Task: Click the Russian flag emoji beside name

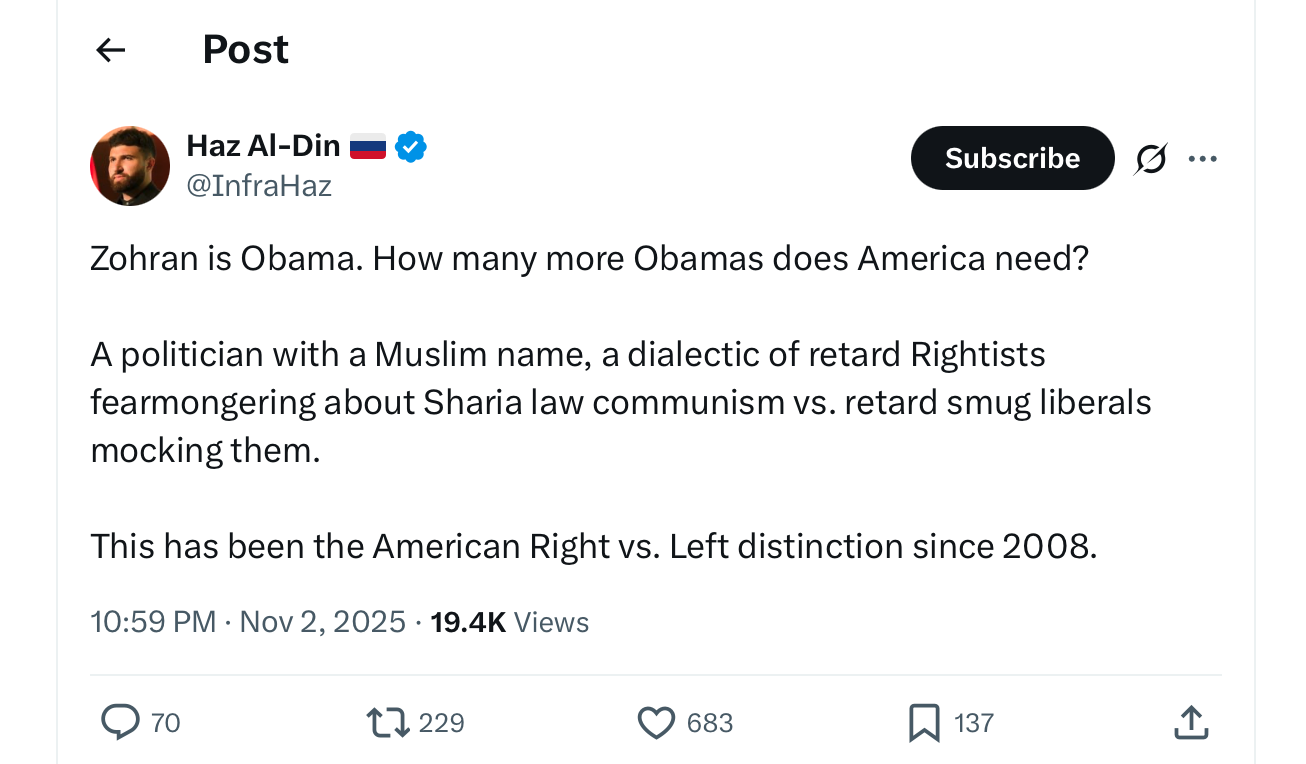Action: 367,147
